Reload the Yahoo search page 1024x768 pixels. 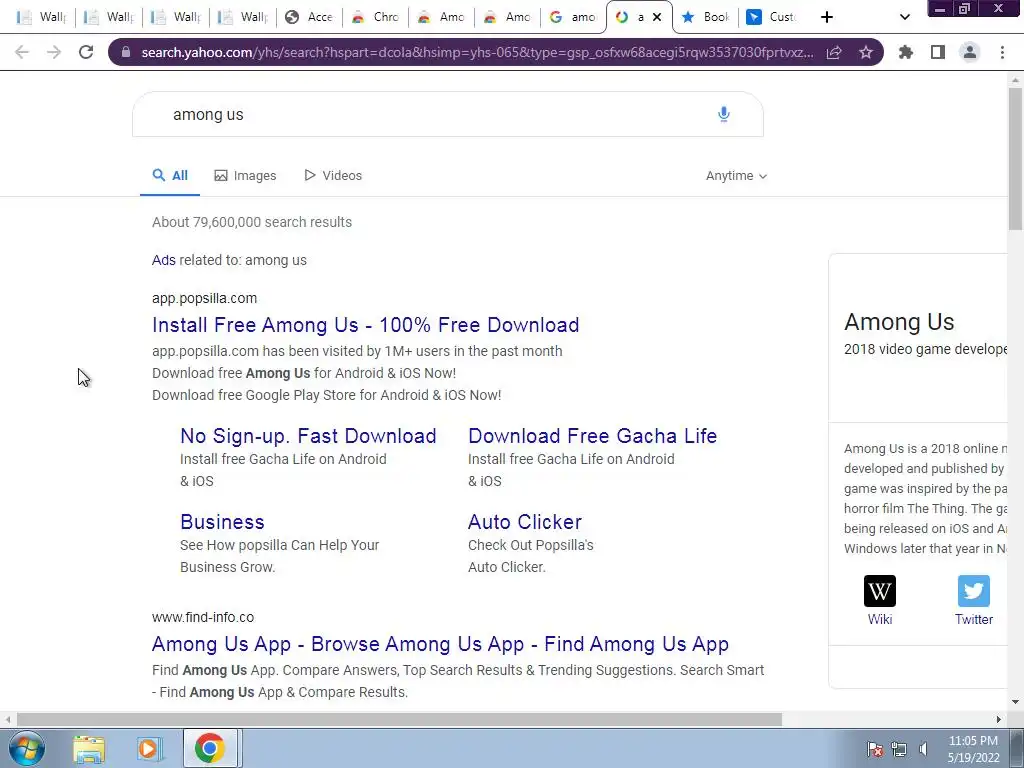[x=86, y=52]
